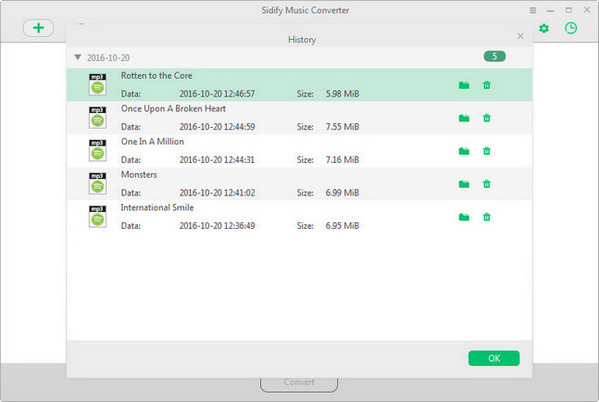This screenshot has height=402, width=599.
Task: Open the history clock icon
Action: [571, 28]
